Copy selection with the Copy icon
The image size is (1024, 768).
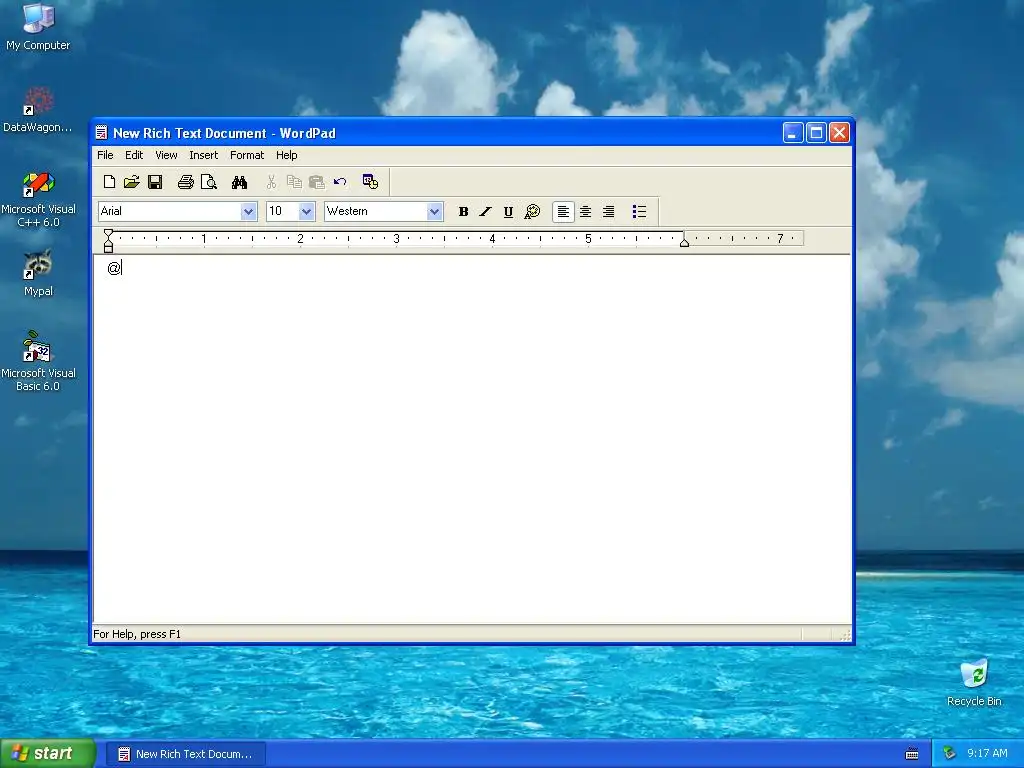(294, 182)
